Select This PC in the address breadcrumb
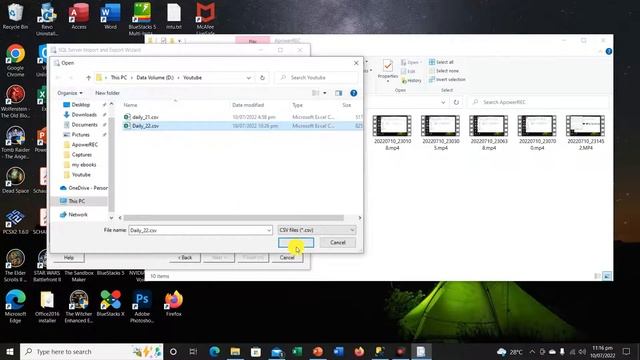 click(x=119, y=78)
